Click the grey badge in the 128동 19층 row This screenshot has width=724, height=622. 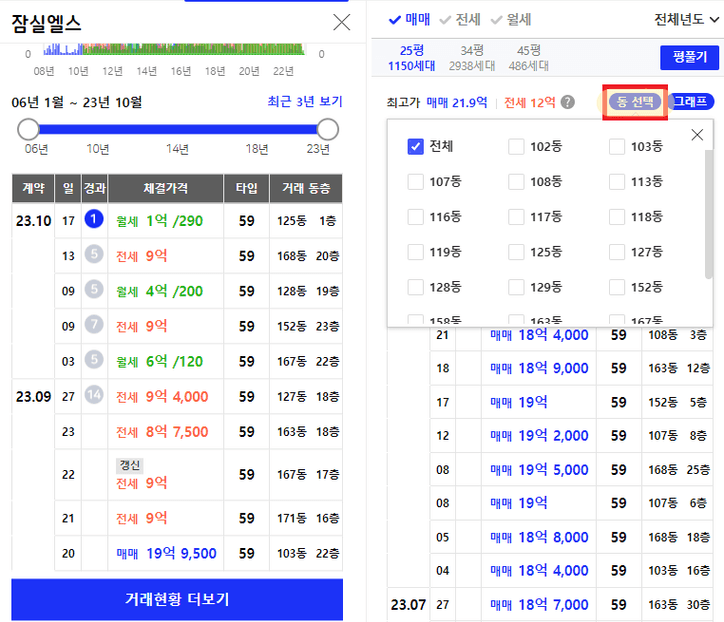click(x=94, y=289)
